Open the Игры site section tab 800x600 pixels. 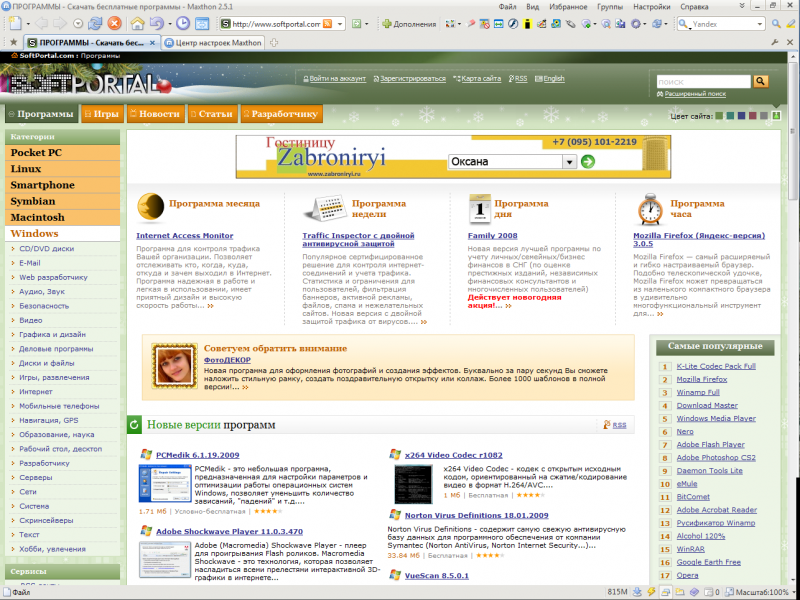pos(100,114)
